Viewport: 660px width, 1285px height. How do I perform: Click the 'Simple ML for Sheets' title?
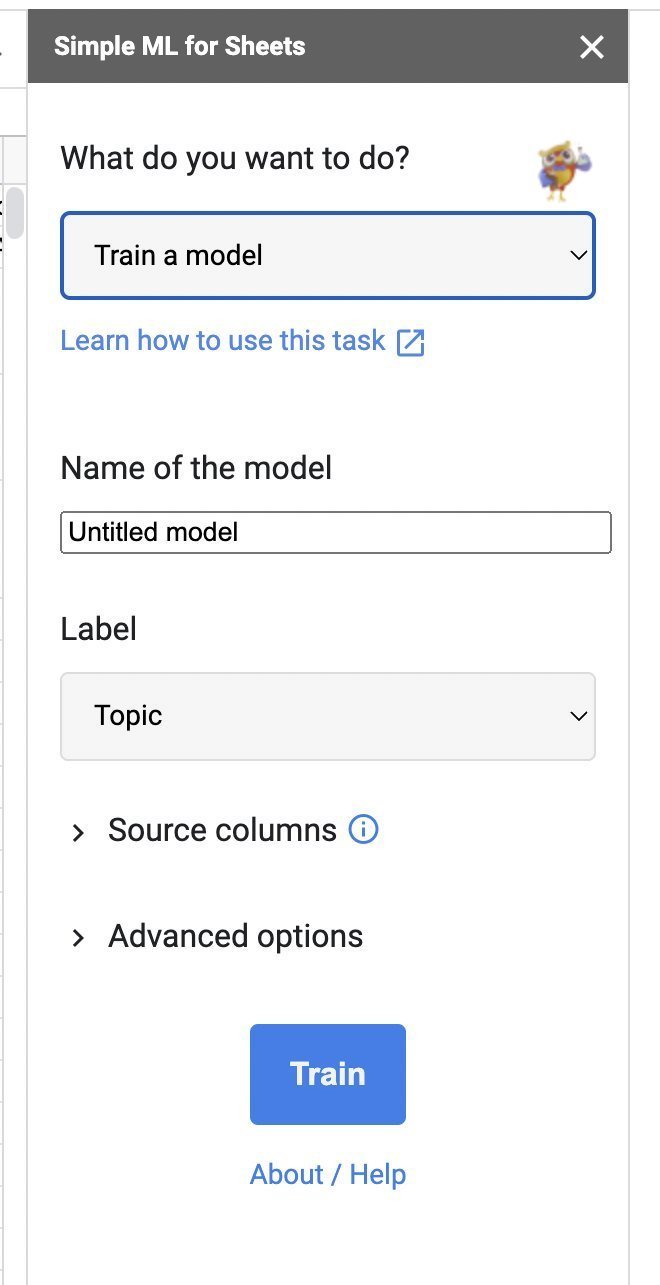tap(180, 46)
